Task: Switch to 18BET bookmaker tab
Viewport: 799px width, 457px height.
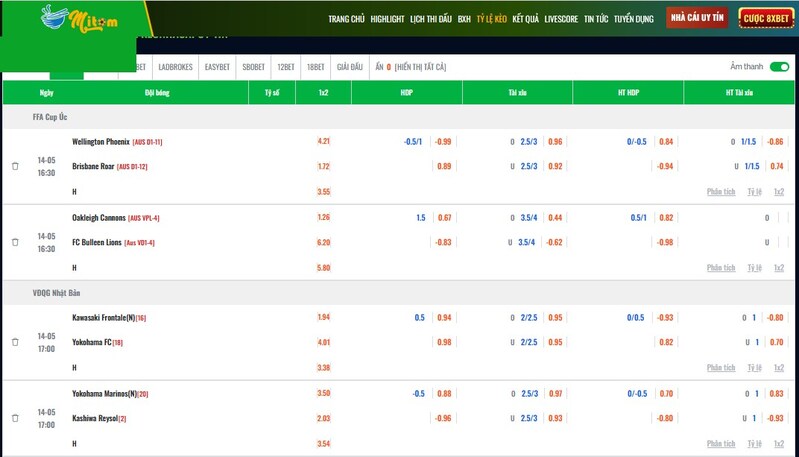Action: click(315, 67)
